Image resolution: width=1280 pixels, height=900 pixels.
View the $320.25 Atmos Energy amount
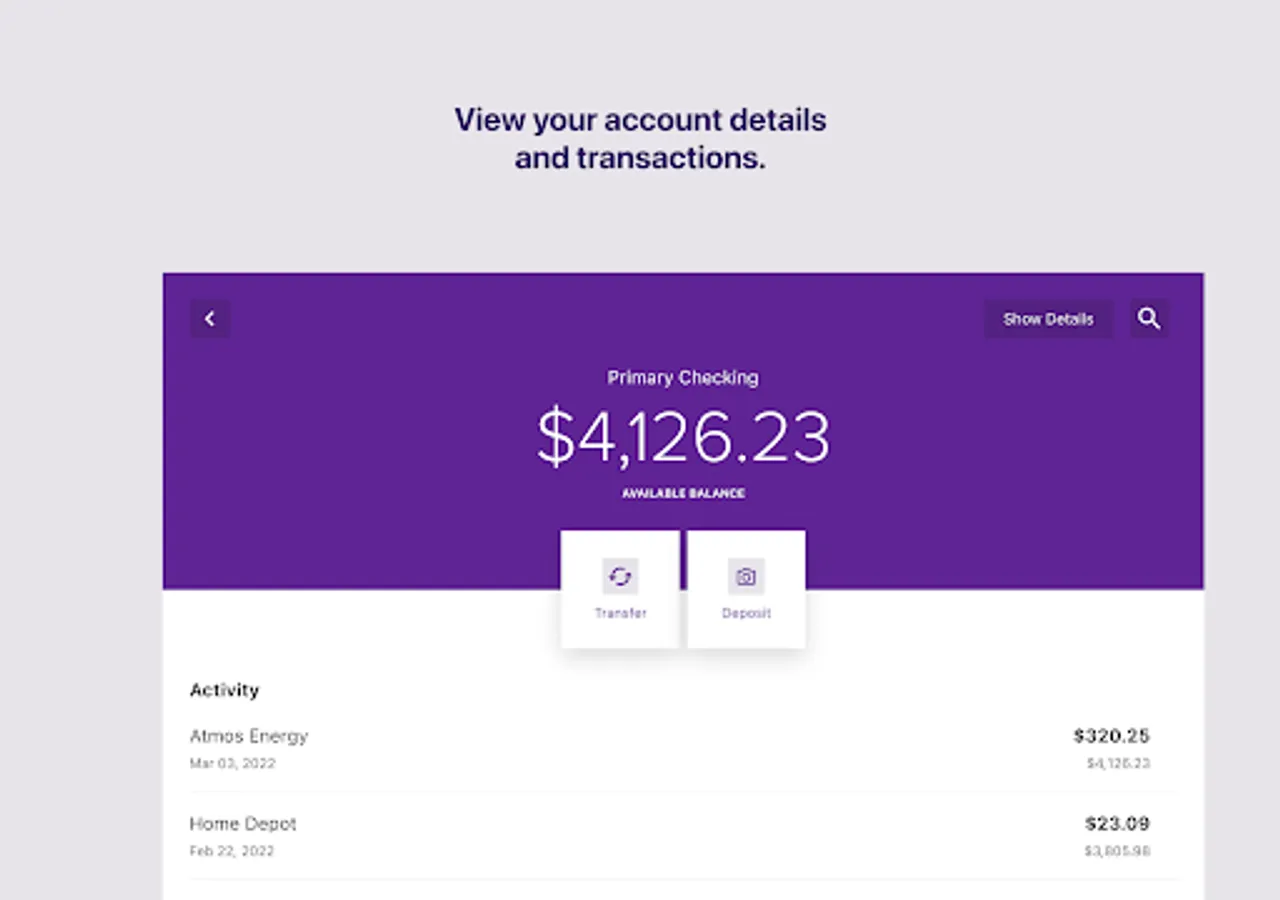[1111, 736]
